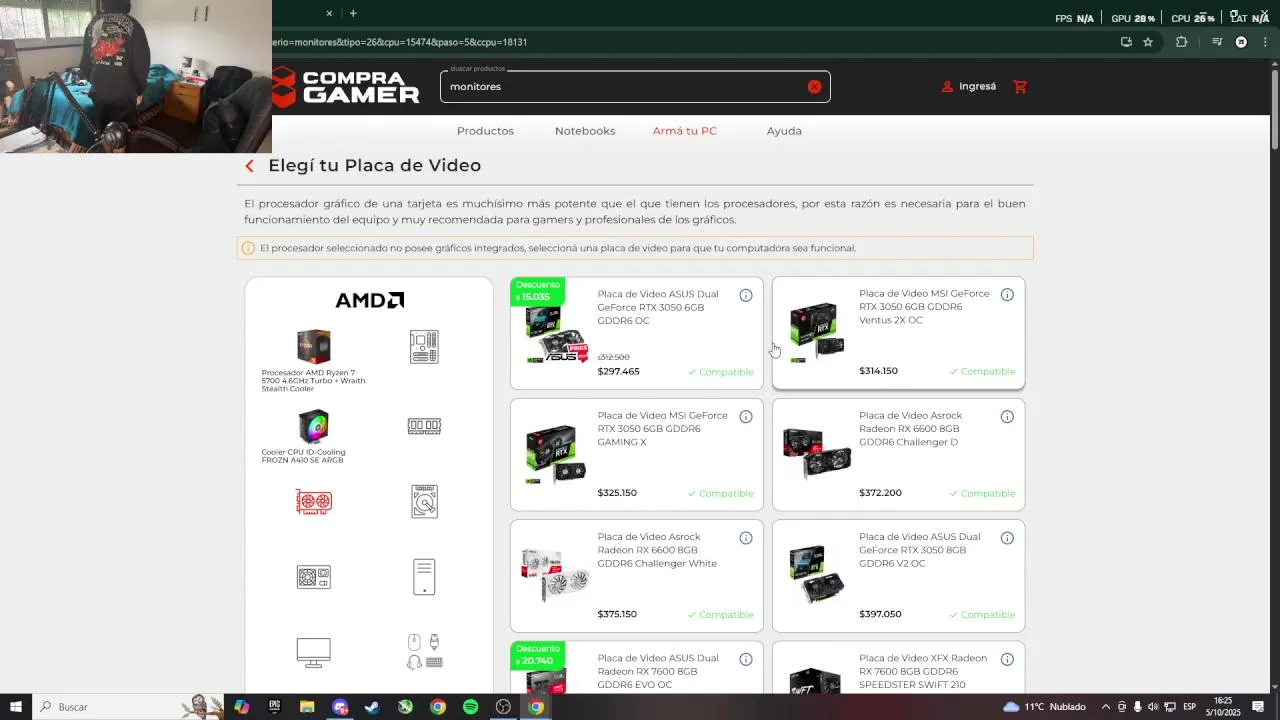Select the power supply step icon
1280x720 pixels.
tap(314, 577)
